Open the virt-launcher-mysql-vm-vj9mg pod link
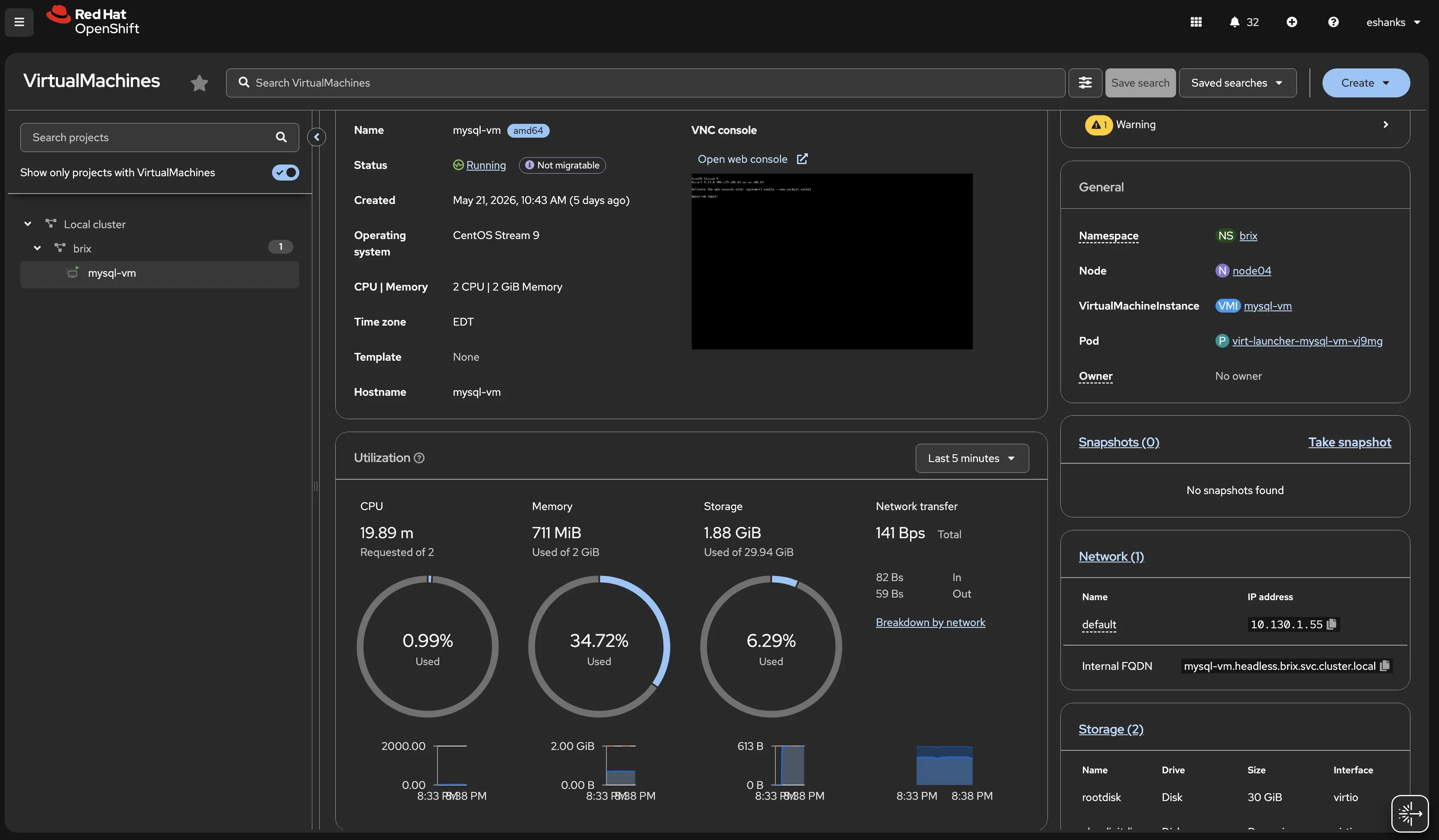Viewport: 1439px width, 840px height. [x=1307, y=341]
